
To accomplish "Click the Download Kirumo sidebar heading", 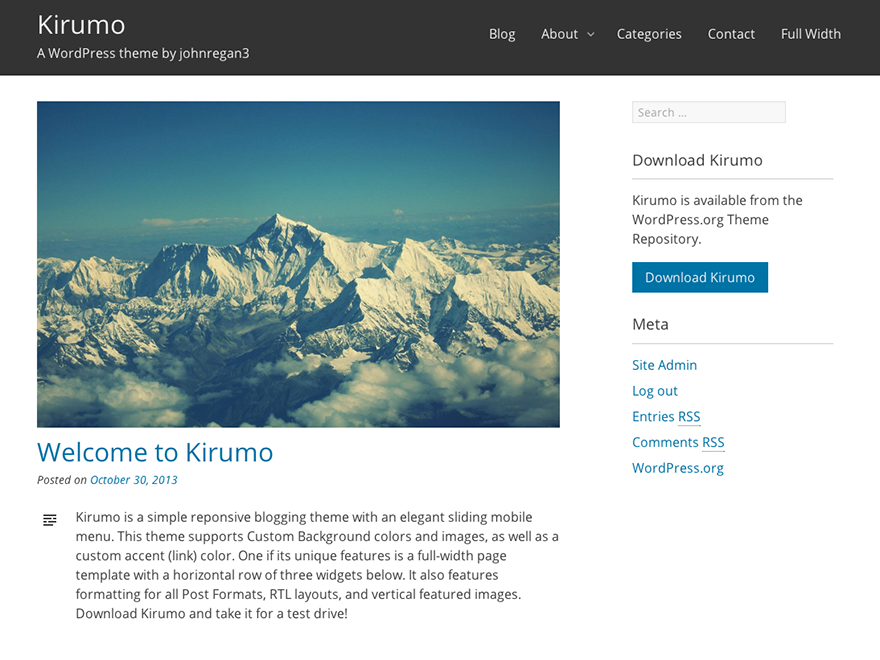I will pos(697,160).
